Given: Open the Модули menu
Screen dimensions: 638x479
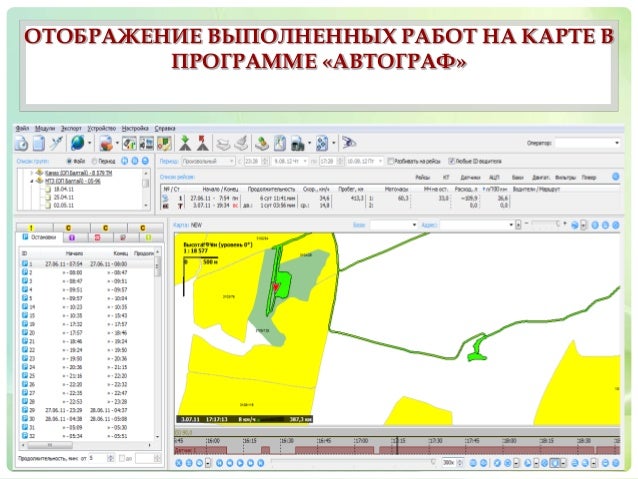Looking at the screenshot, I should 45,129.
